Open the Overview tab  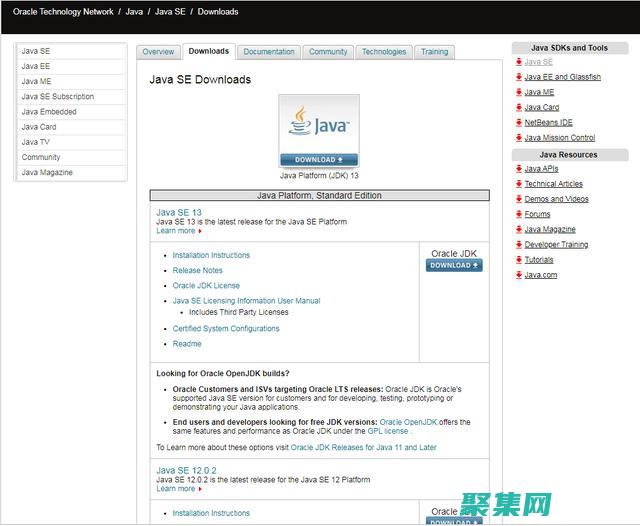158,52
